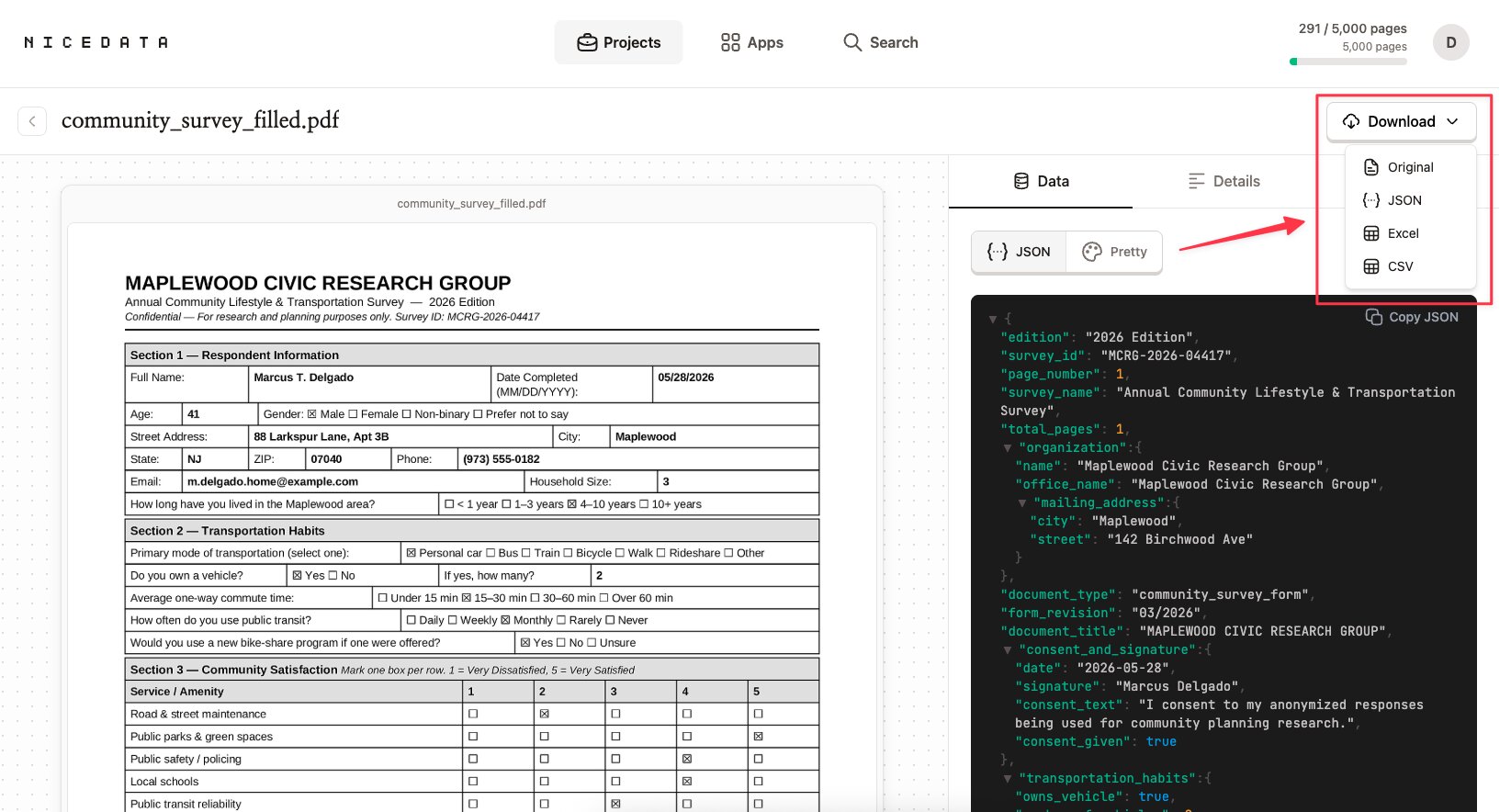Click the 4–10 years residency checkbox
Viewport: 1511px width, 812px height.
click(572, 504)
